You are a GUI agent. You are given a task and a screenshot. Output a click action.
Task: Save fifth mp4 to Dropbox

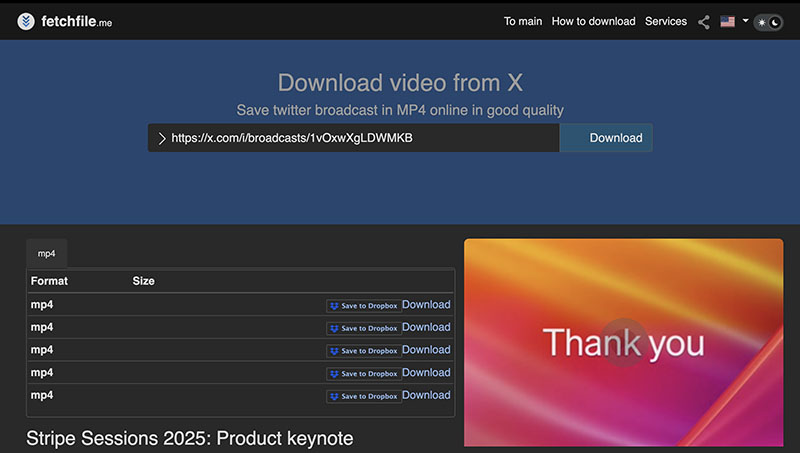coord(364,396)
